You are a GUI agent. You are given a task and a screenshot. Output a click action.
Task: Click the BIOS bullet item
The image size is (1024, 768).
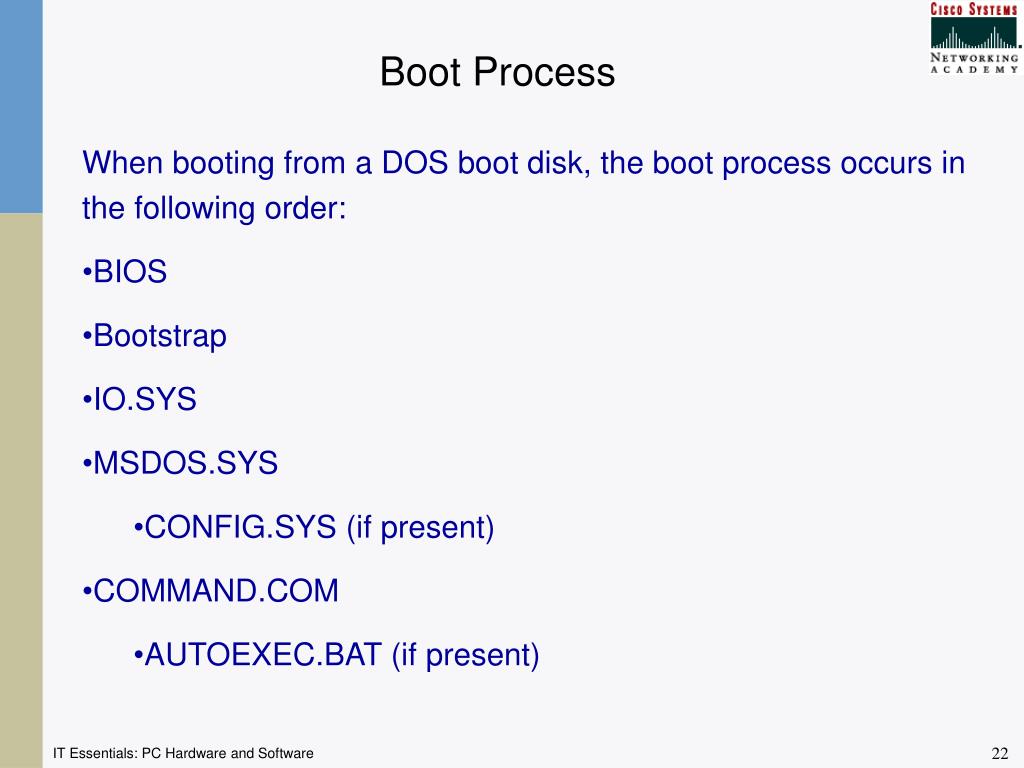click(x=125, y=272)
